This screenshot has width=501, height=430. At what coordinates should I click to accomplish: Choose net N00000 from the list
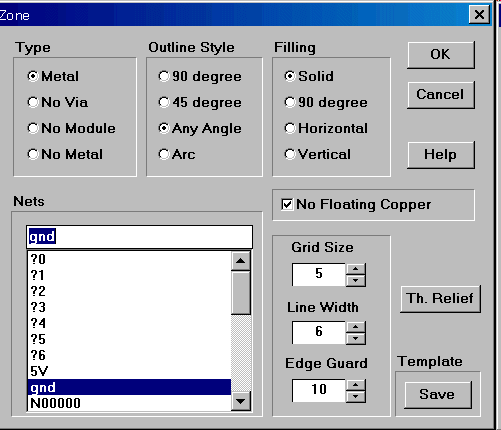pyautogui.click(x=129, y=403)
